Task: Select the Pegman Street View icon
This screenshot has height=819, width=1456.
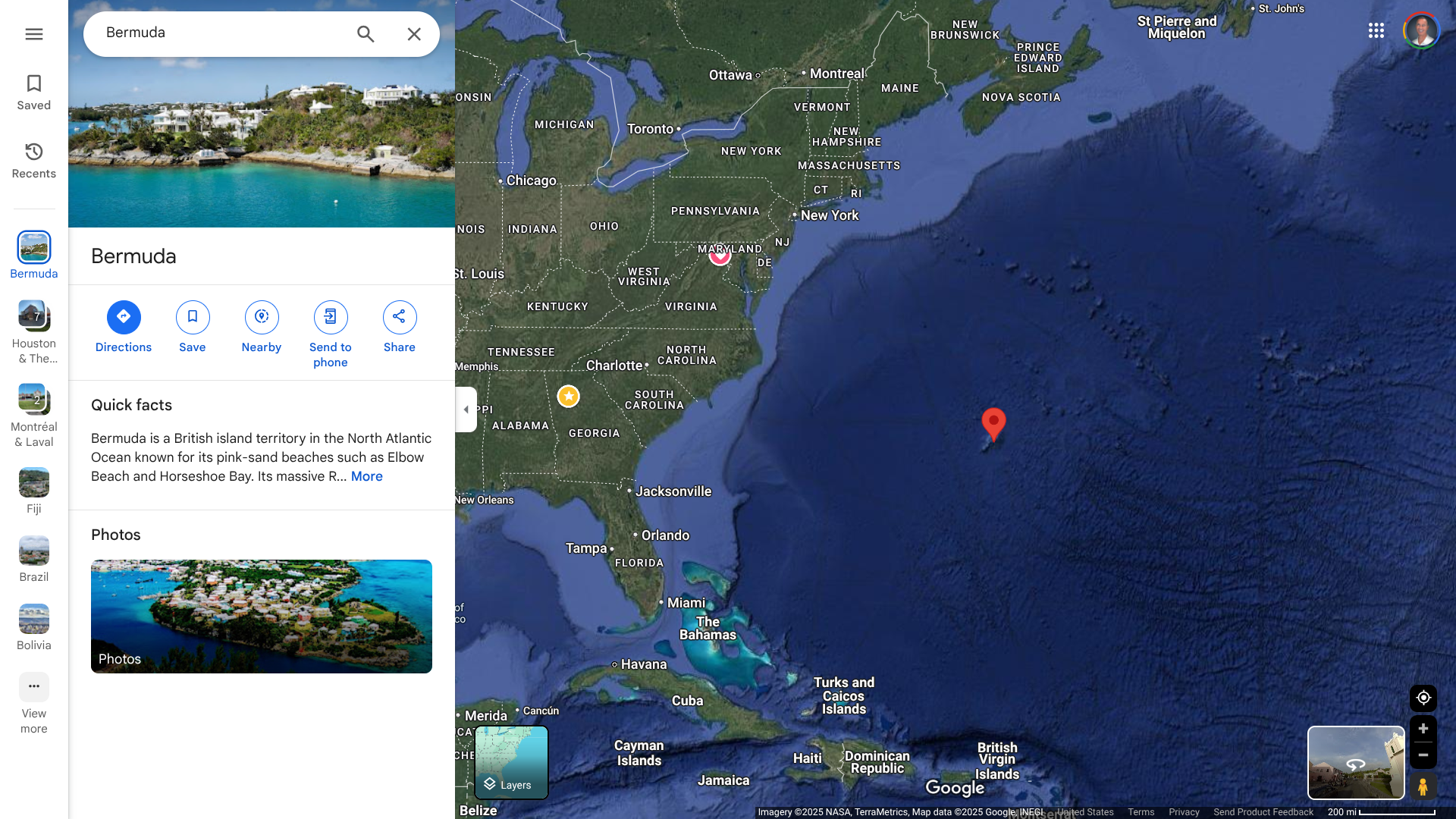Action: pyautogui.click(x=1423, y=786)
